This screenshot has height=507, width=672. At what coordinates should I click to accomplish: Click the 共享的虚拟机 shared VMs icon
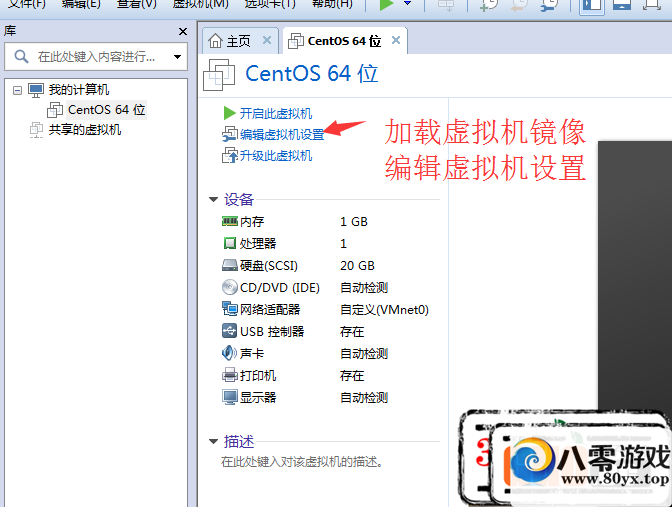pos(36,130)
